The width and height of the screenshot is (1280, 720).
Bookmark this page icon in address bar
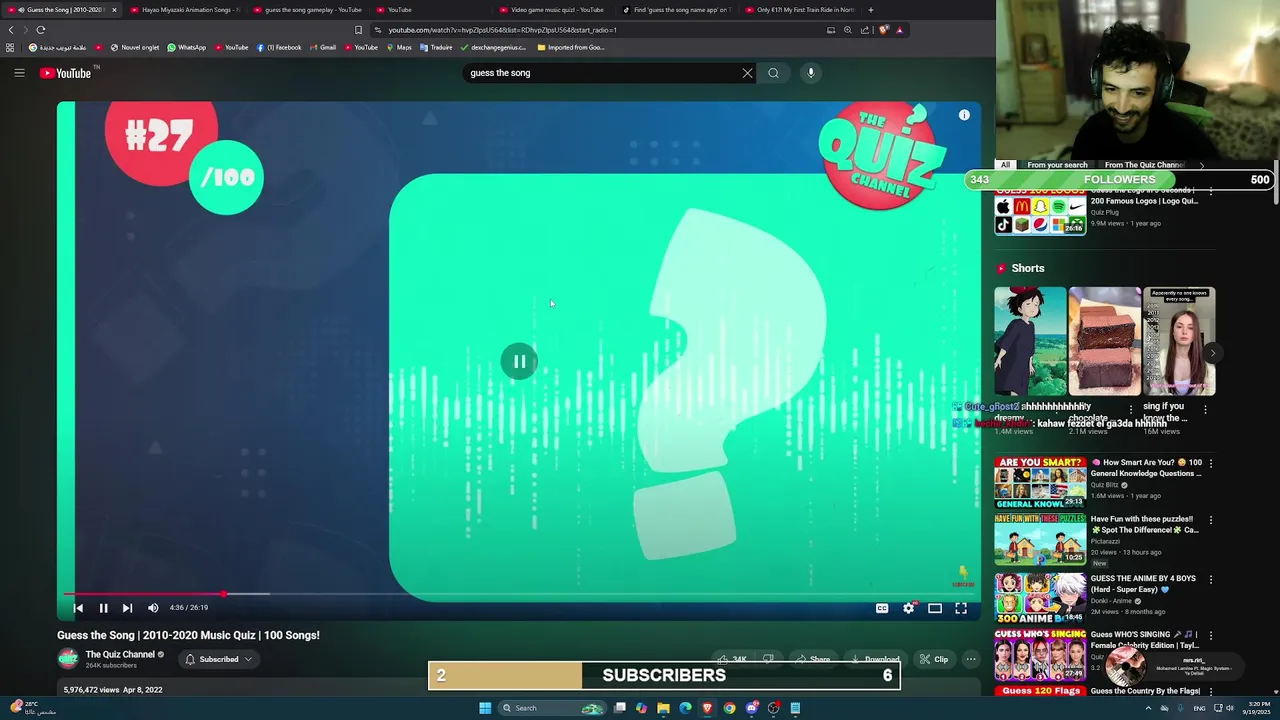358,30
